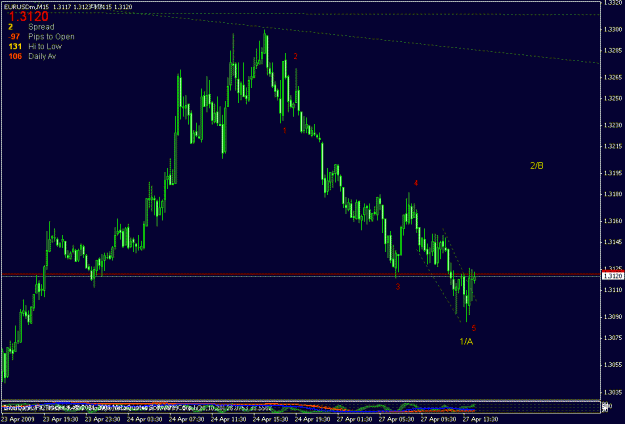Click the '27 Apr 01:30' time axis label

click(x=354, y=420)
